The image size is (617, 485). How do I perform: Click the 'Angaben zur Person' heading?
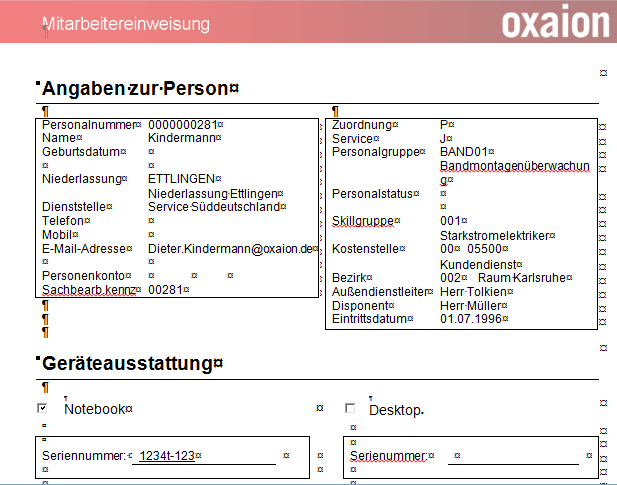coord(137,89)
